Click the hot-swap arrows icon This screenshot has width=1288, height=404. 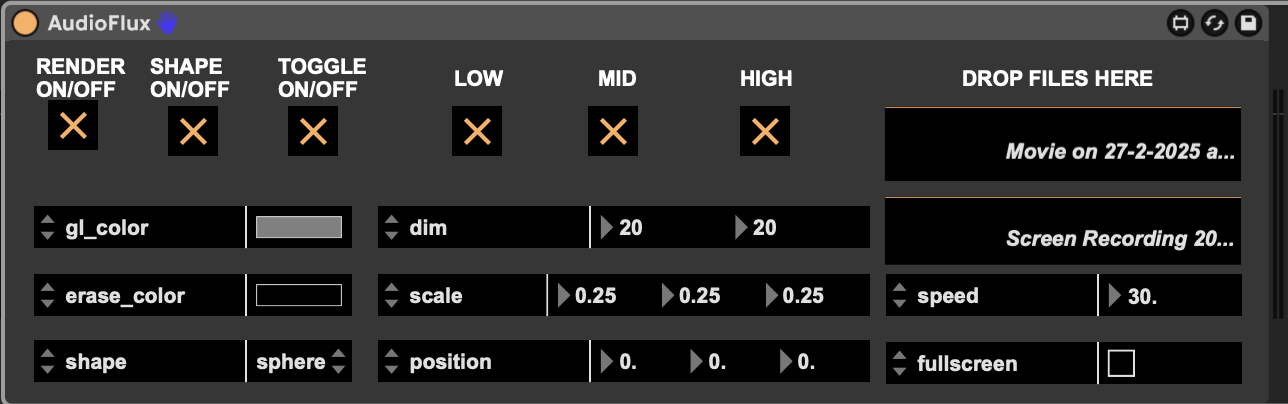(1214, 22)
